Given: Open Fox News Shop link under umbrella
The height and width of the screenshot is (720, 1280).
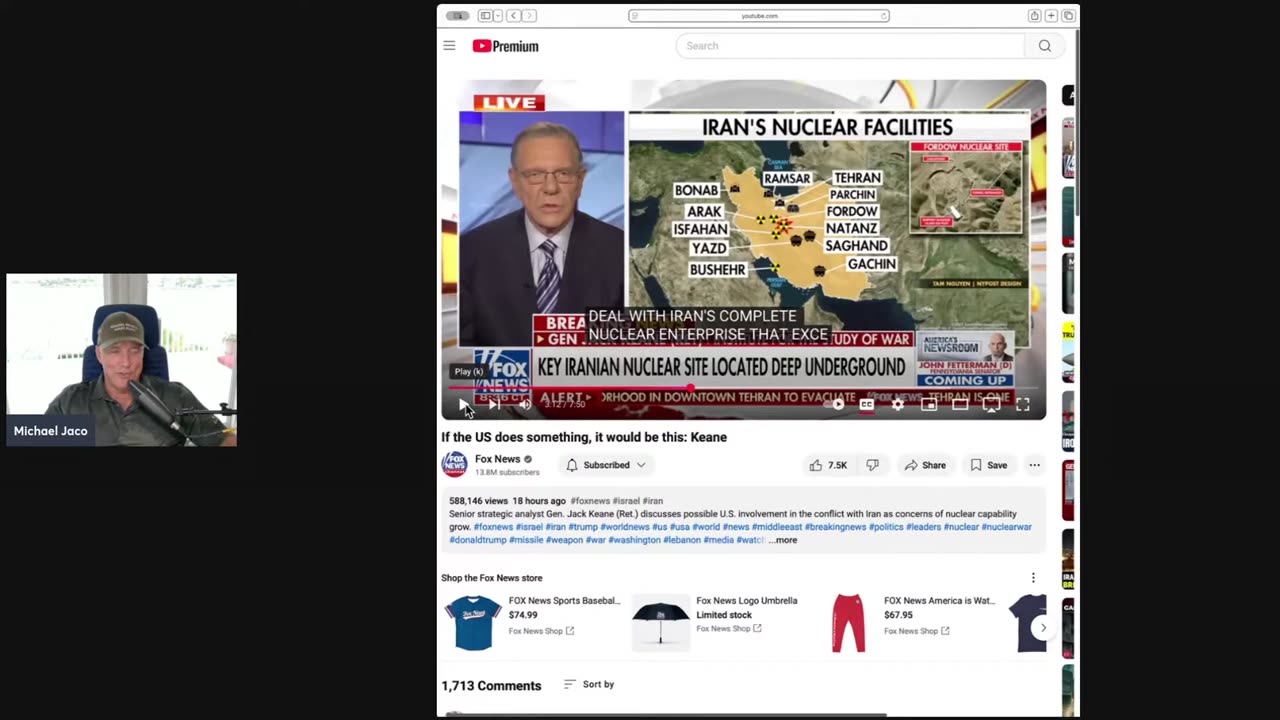Looking at the screenshot, I should [x=728, y=629].
